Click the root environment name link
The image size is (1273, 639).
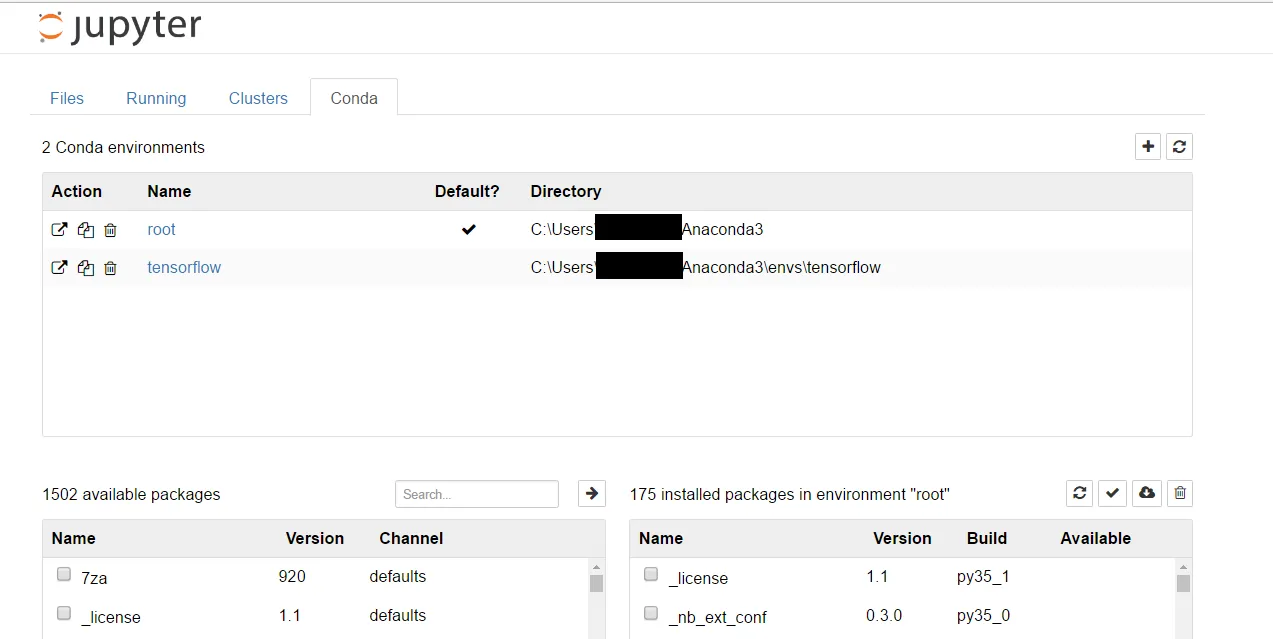(x=161, y=230)
